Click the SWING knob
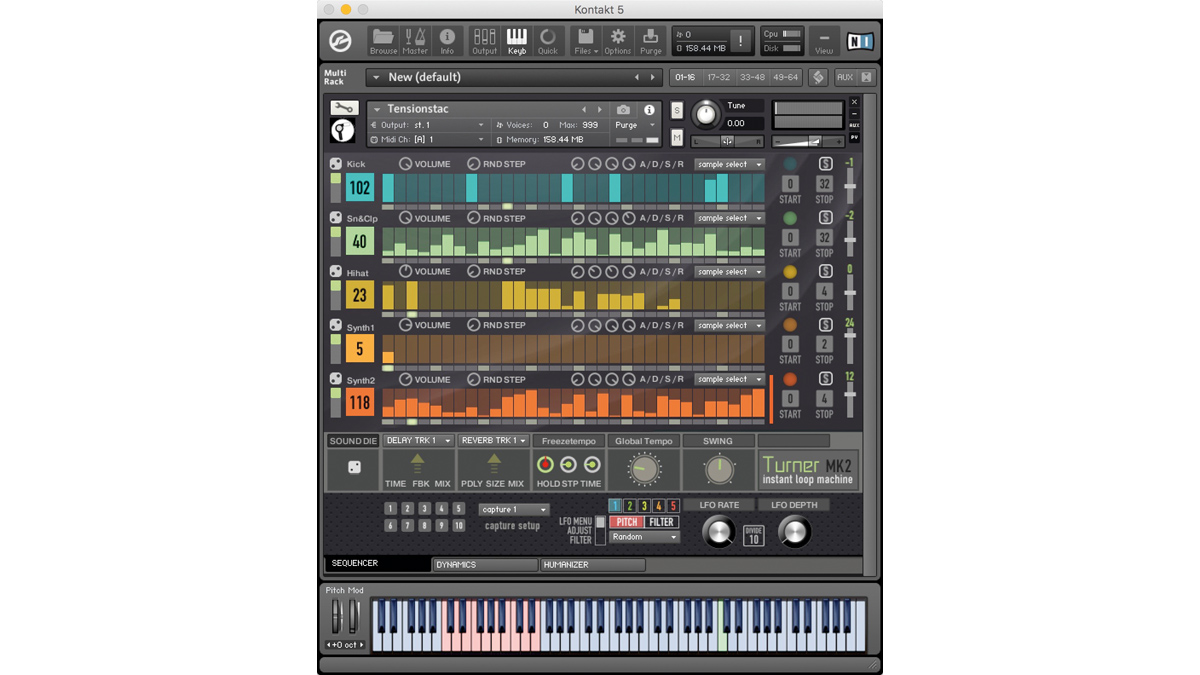Screen dimensions: 1200x675 coord(718,469)
